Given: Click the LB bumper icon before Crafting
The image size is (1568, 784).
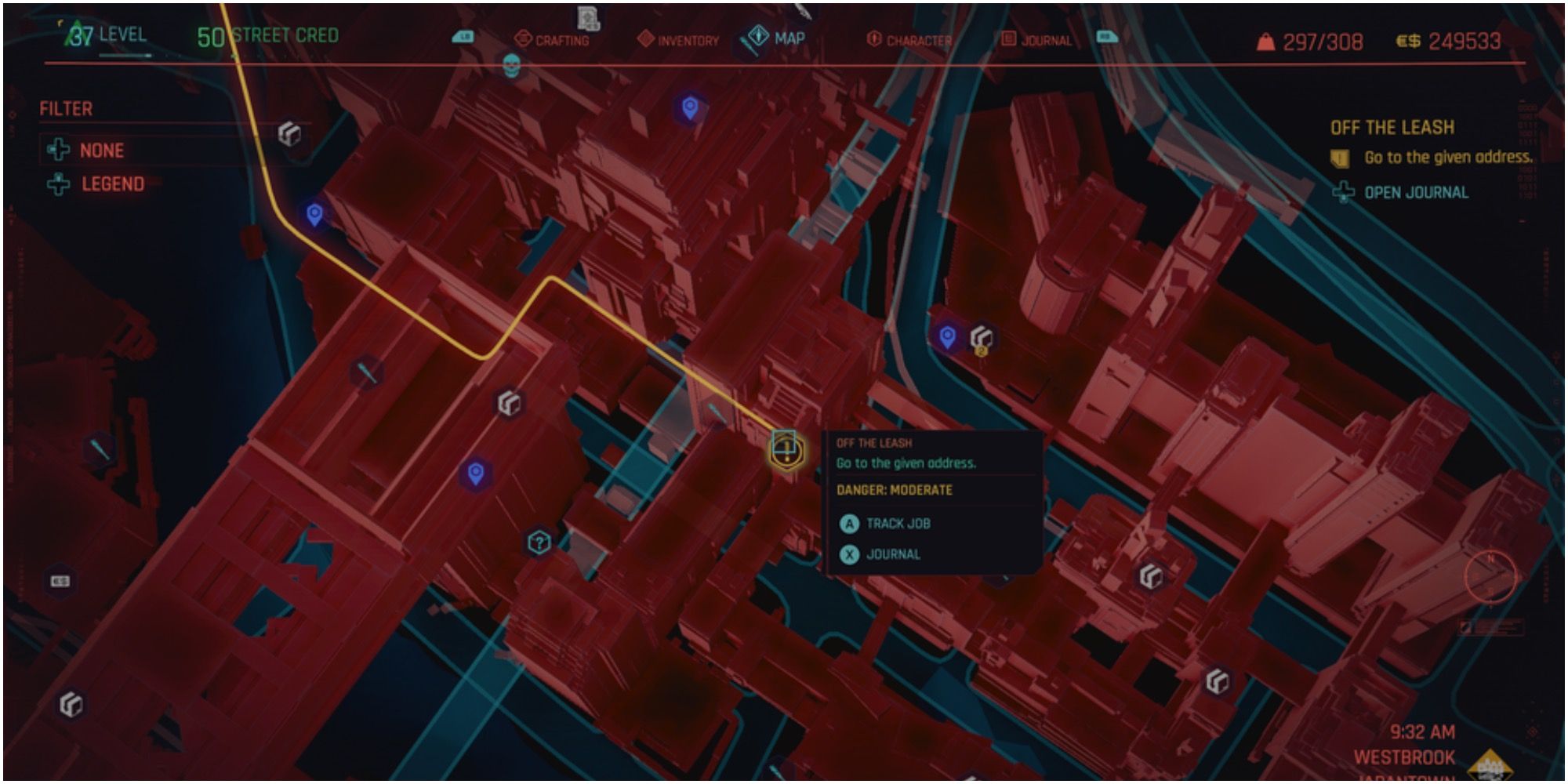Looking at the screenshot, I should click(x=463, y=37).
